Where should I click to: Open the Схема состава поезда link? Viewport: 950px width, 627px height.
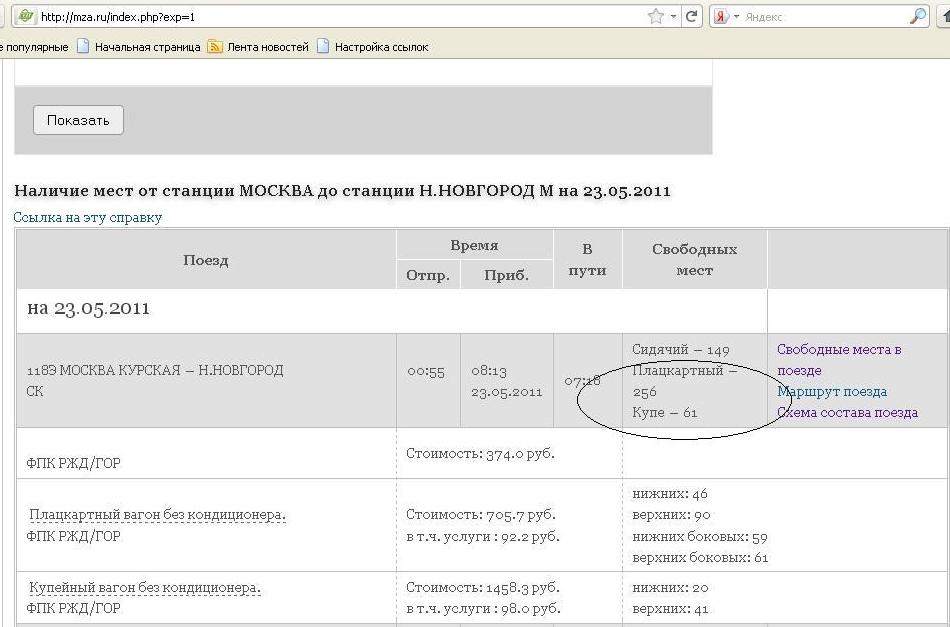(847, 412)
